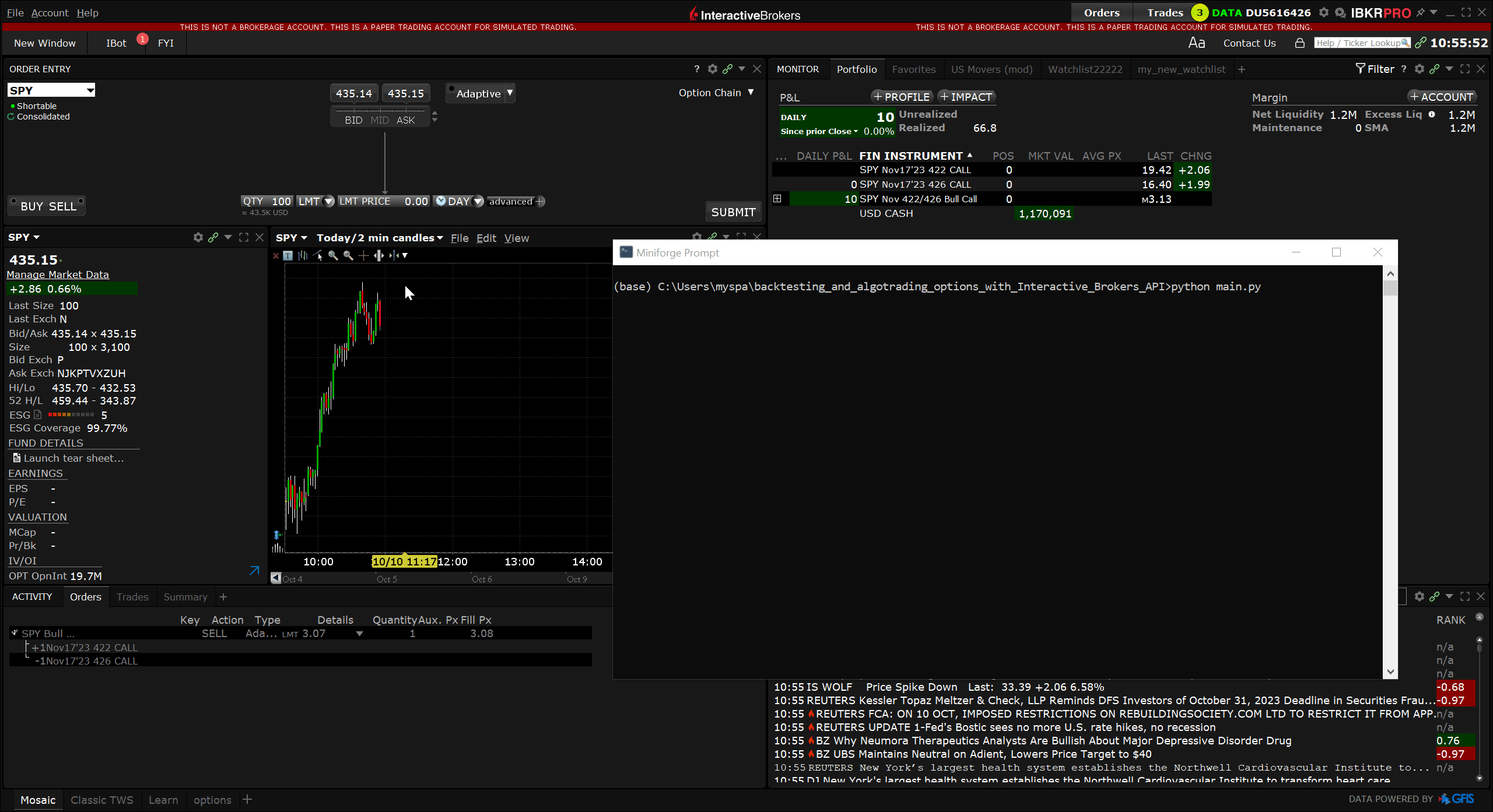Enable the chart crosshair tool

363,255
